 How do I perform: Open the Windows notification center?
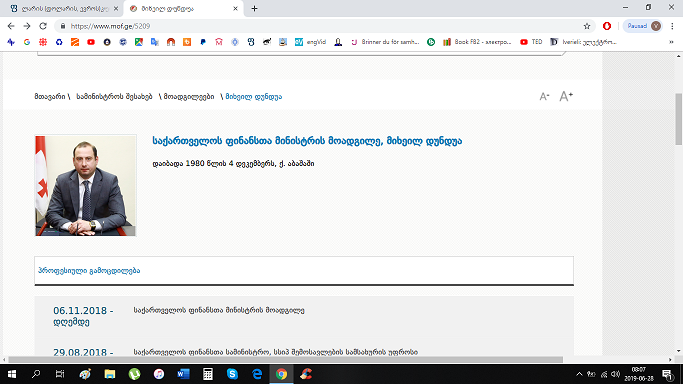pos(667,374)
